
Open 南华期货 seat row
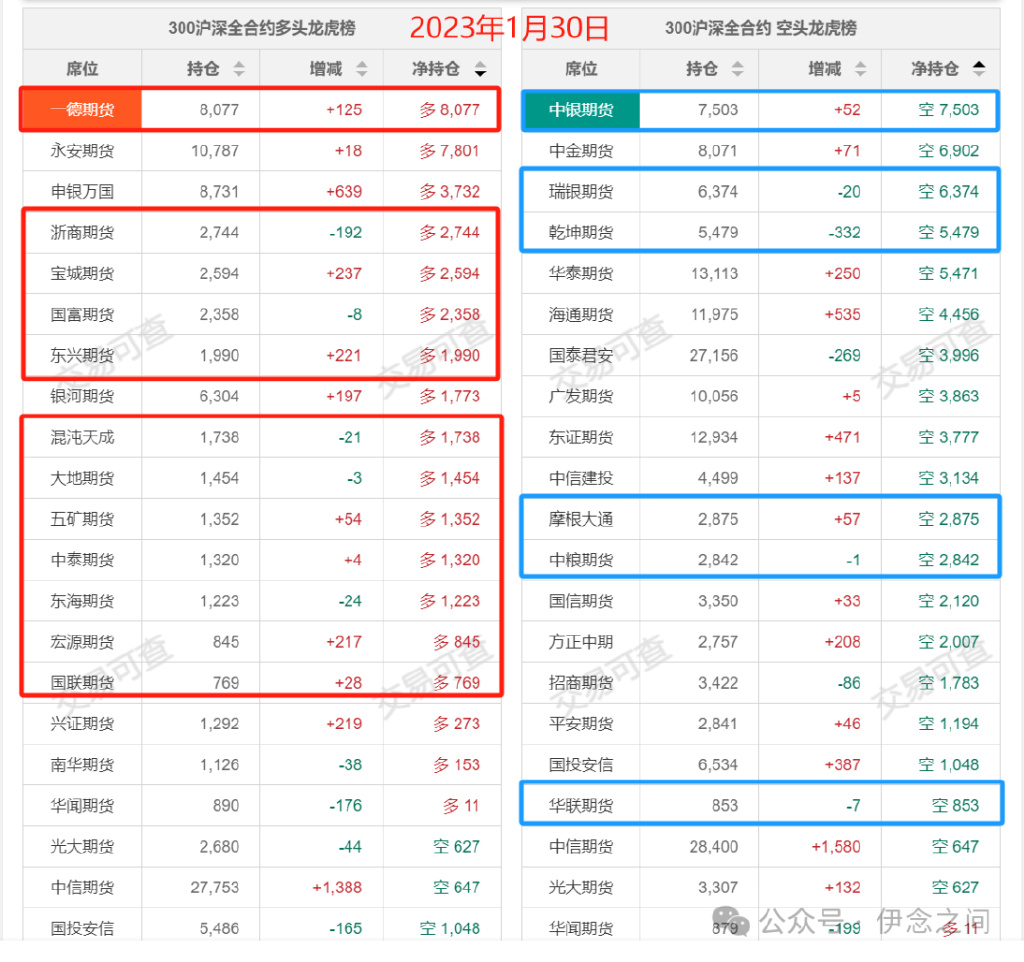click(x=261, y=765)
